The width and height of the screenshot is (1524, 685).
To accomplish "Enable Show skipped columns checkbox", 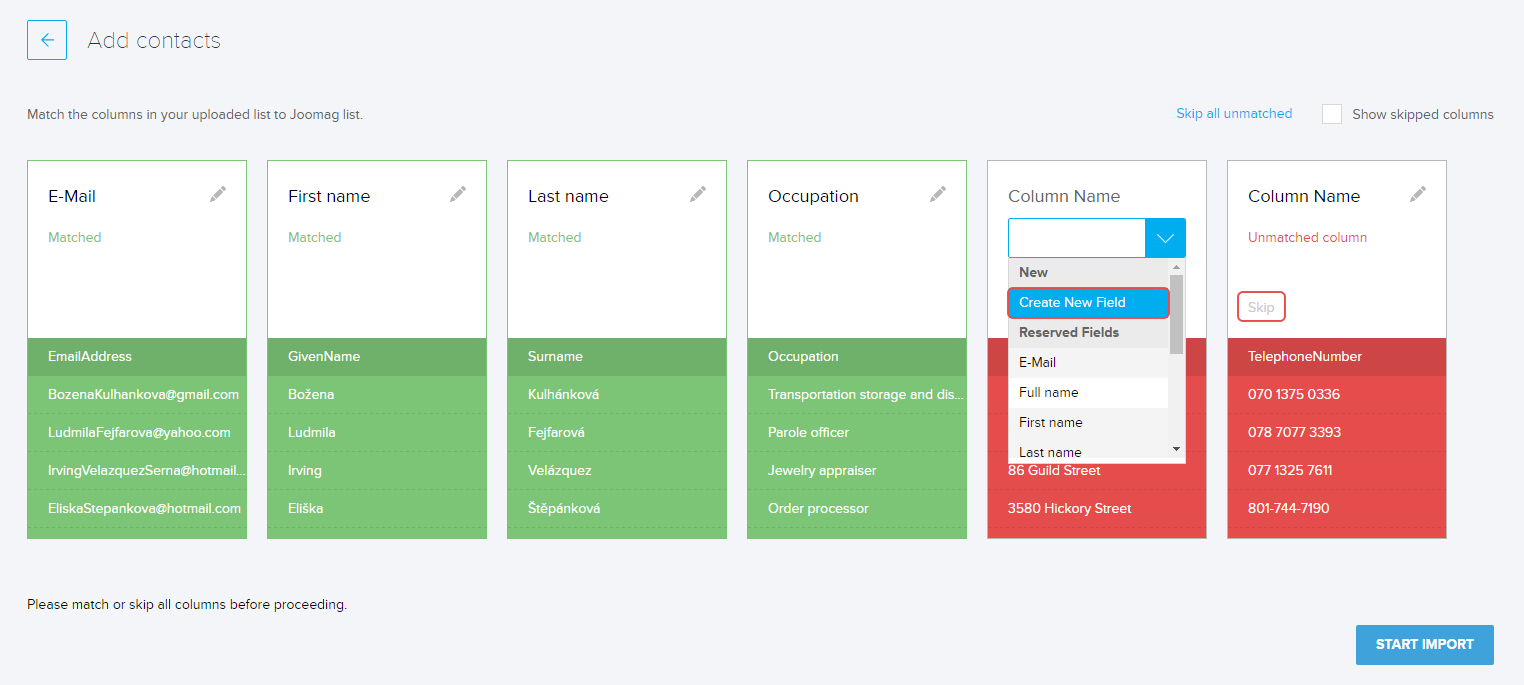I will coord(1332,114).
